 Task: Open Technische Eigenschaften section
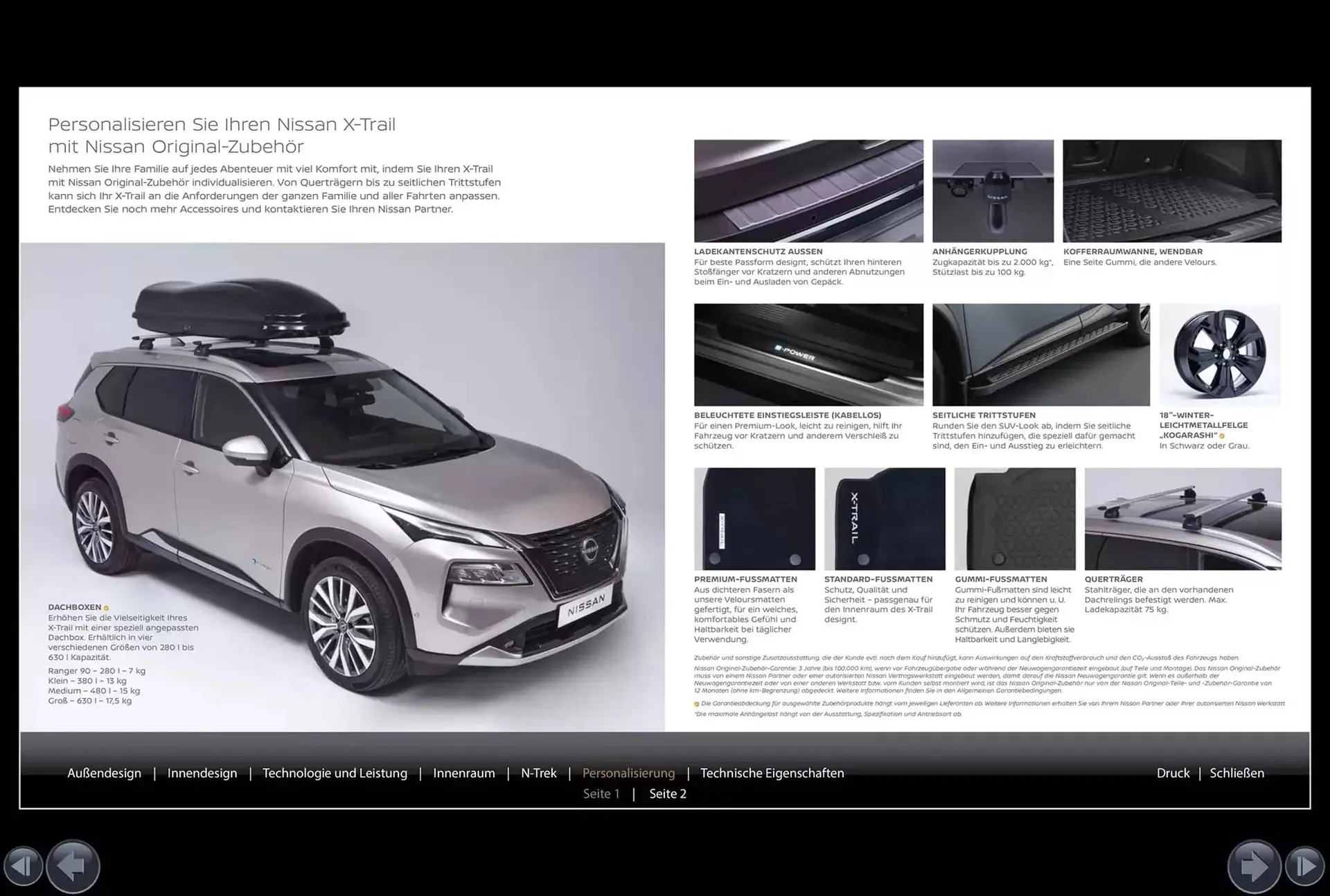tap(772, 773)
